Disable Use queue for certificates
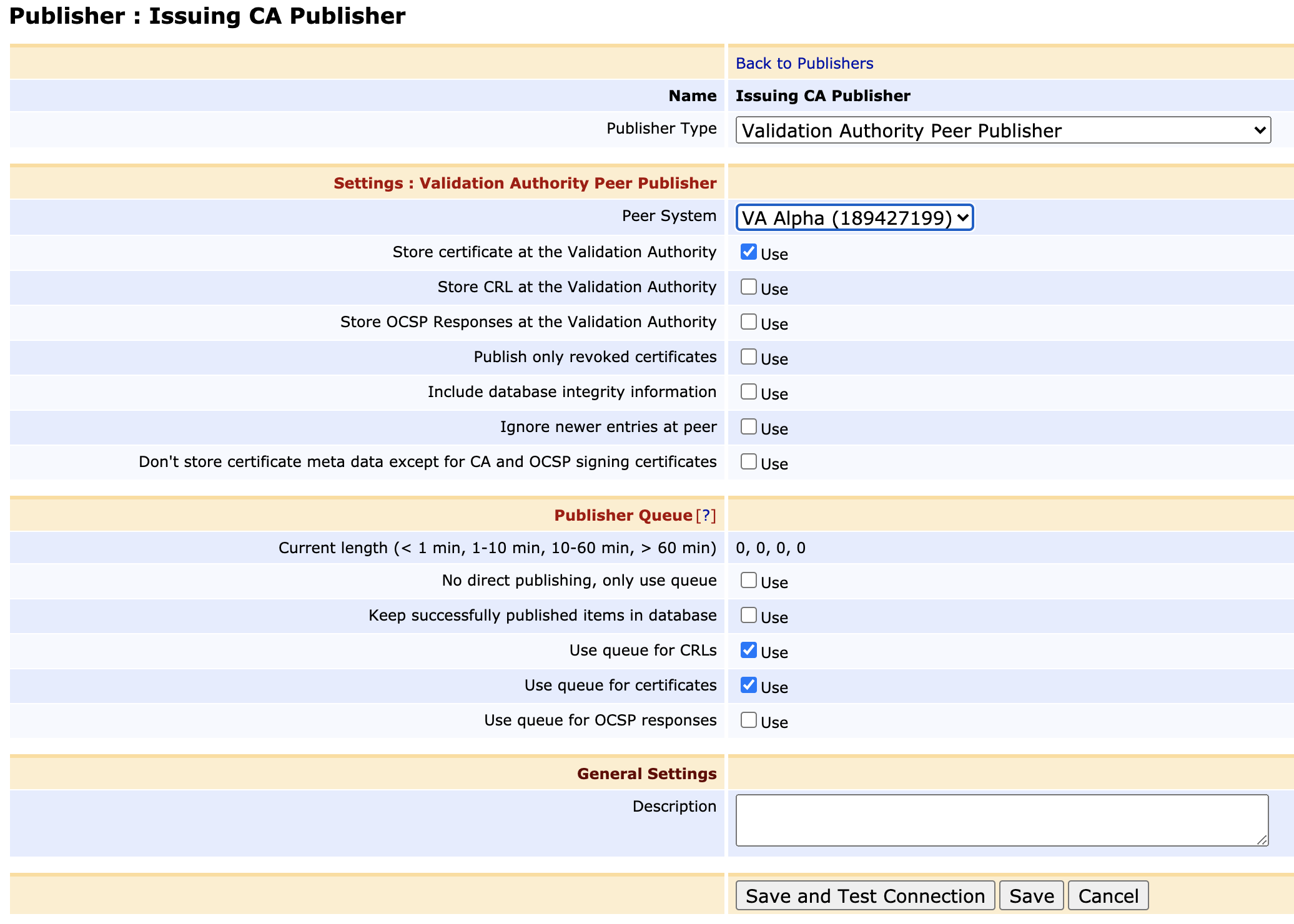The image size is (1294, 924). point(748,685)
